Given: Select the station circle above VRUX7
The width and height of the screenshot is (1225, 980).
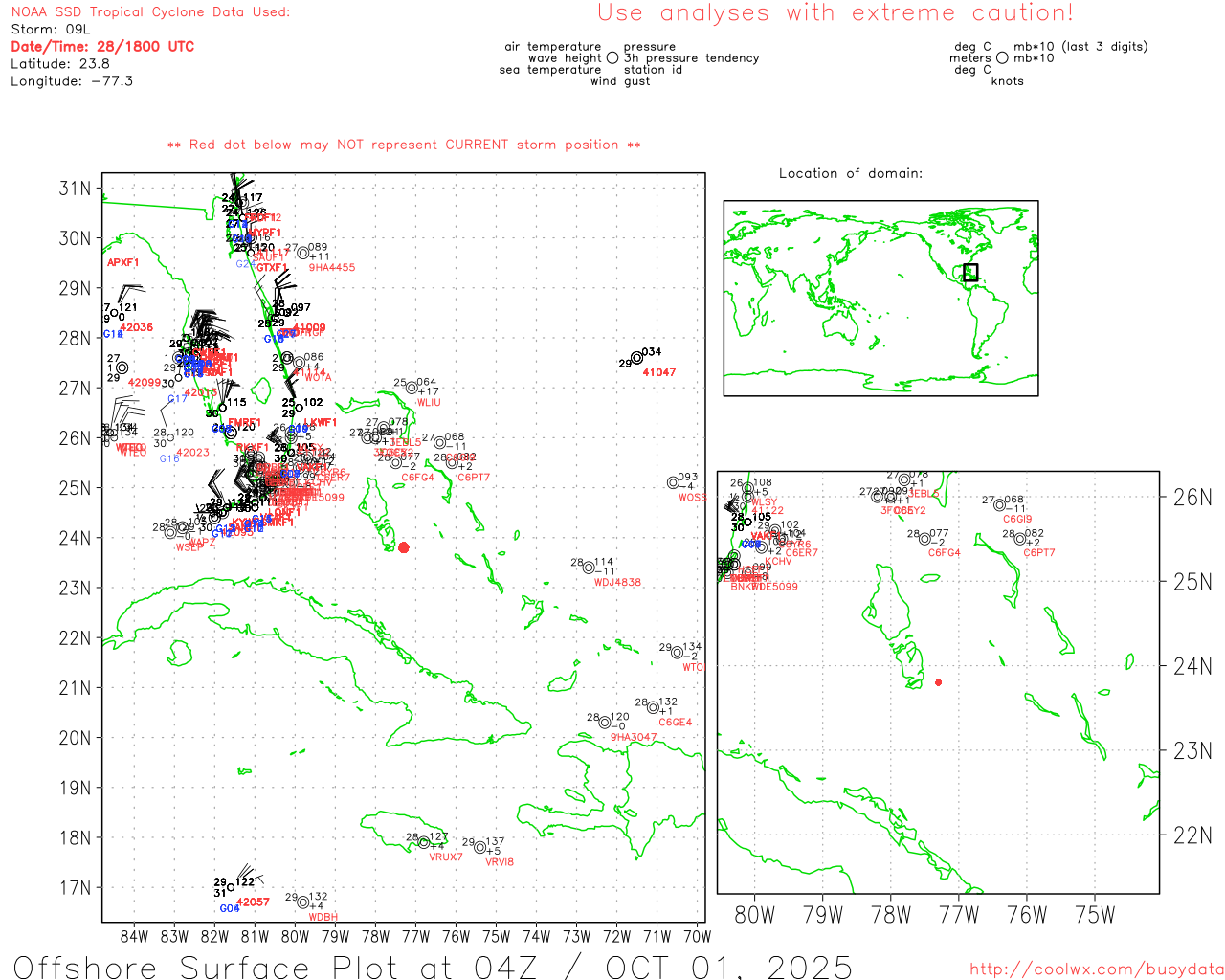Looking at the screenshot, I should click(x=424, y=842).
